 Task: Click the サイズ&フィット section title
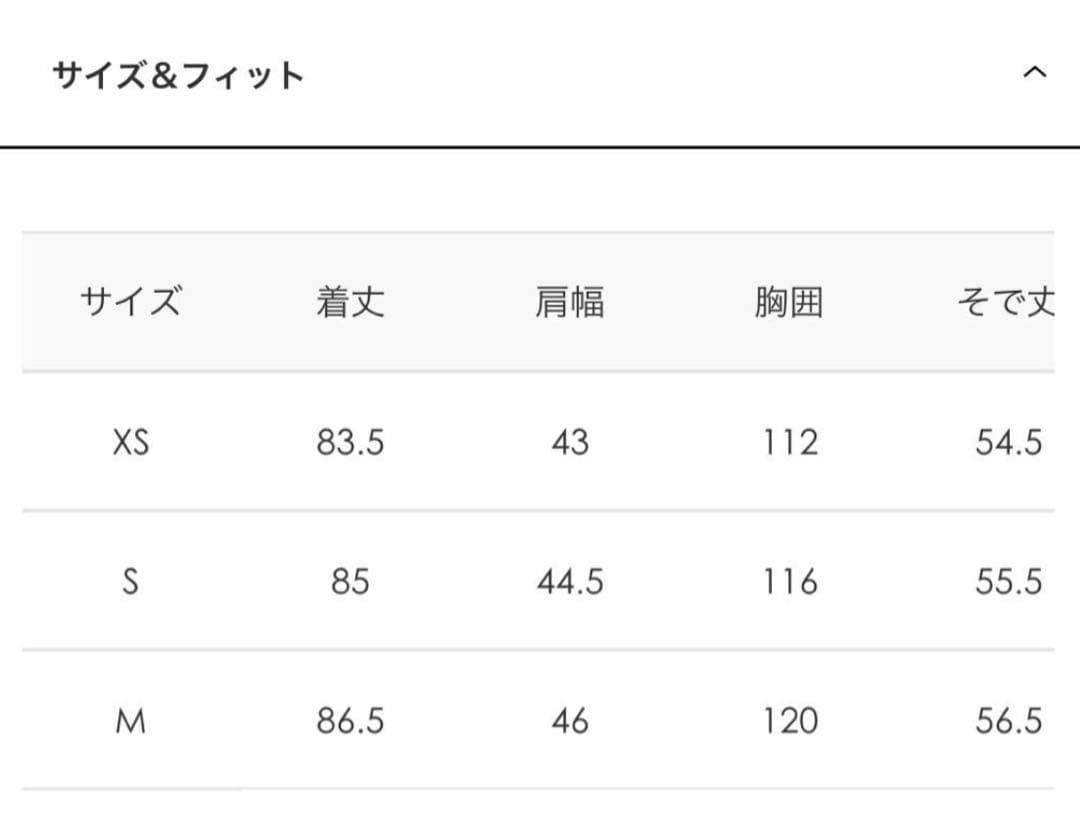coord(178,76)
